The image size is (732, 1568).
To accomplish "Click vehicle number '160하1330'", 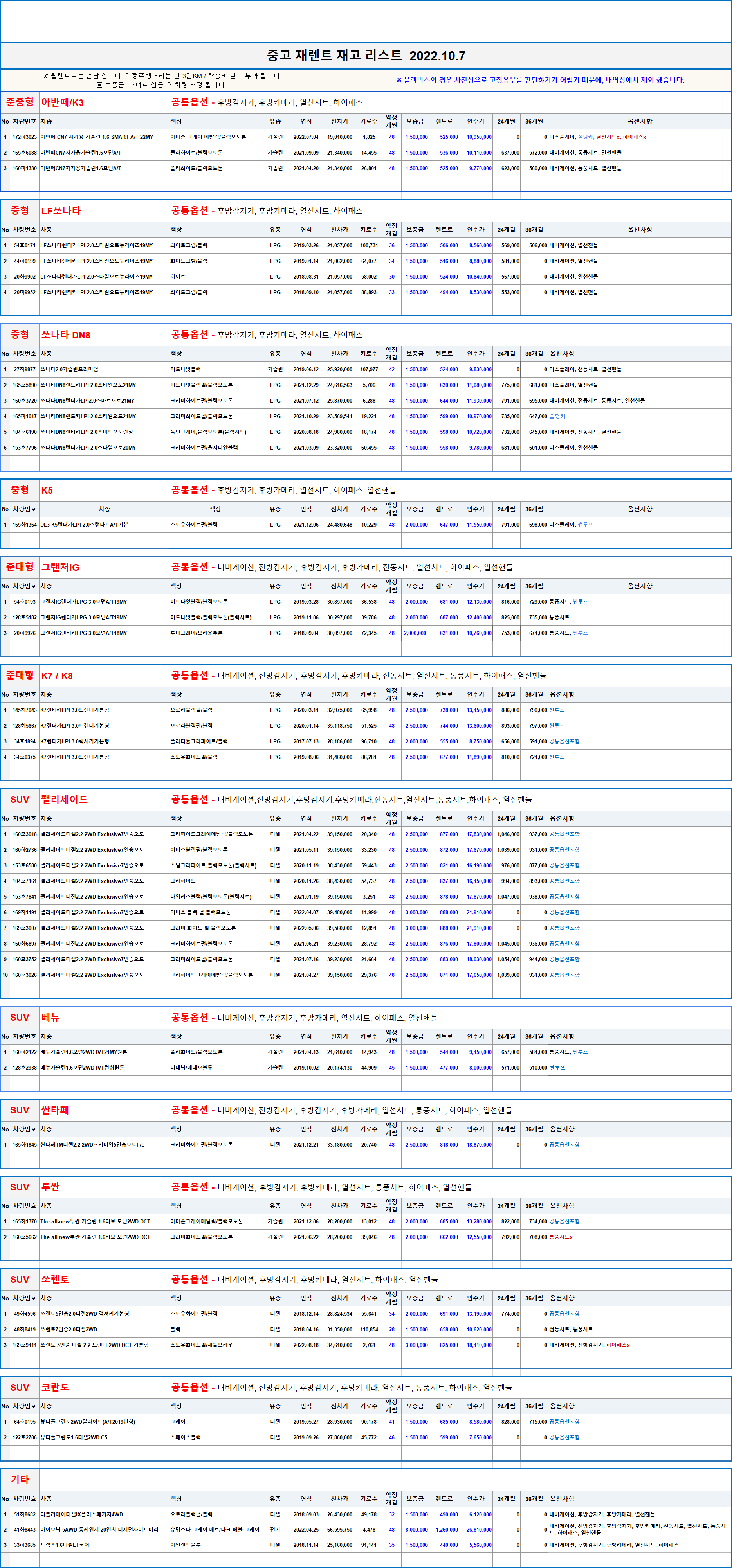I will tap(24, 168).
